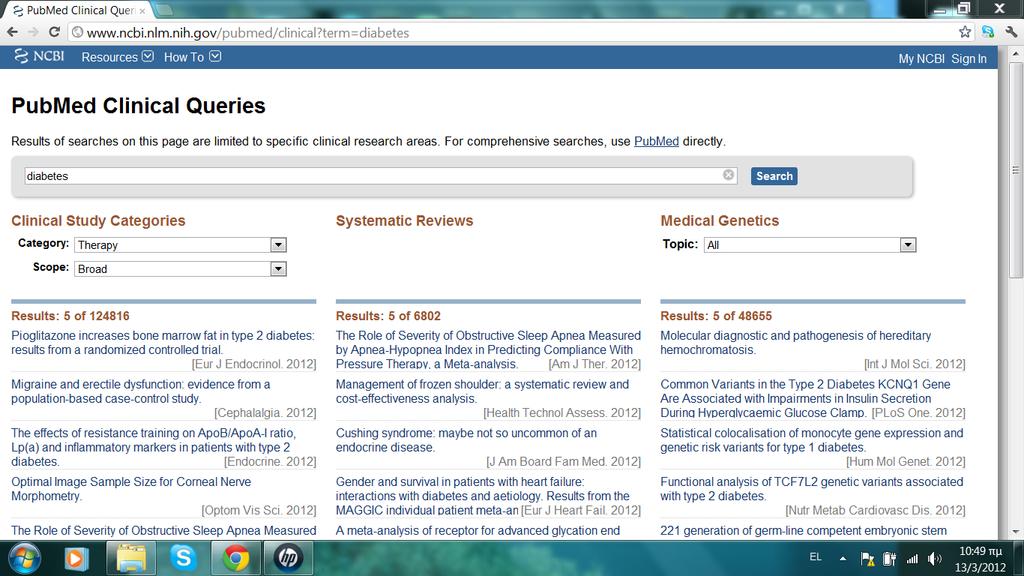Open Windows Media Player from the taskbar
This screenshot has width=1024, height=576.
(x=76, y=558)
